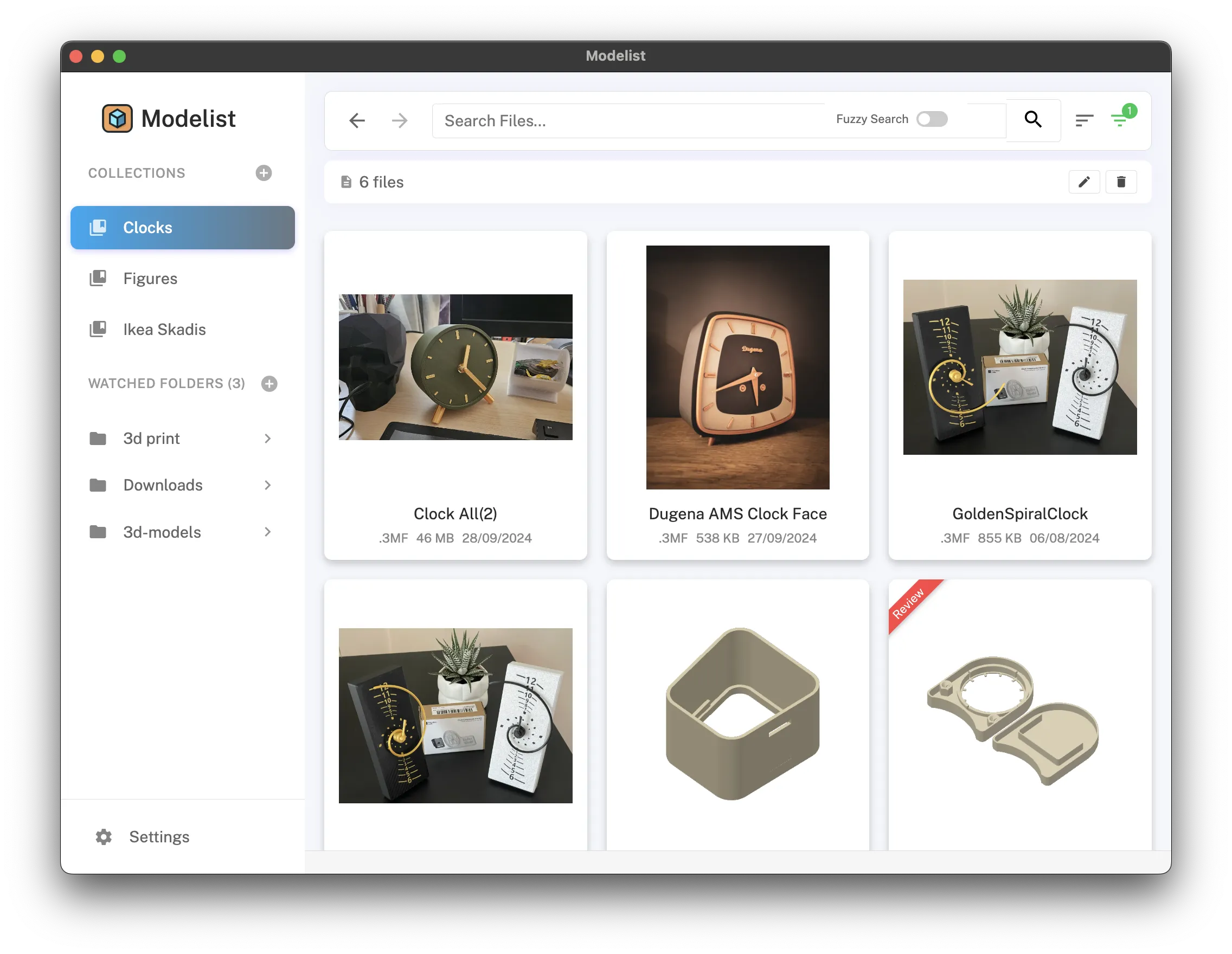Open the 3d print watched folder

click(x=182, y=439)
